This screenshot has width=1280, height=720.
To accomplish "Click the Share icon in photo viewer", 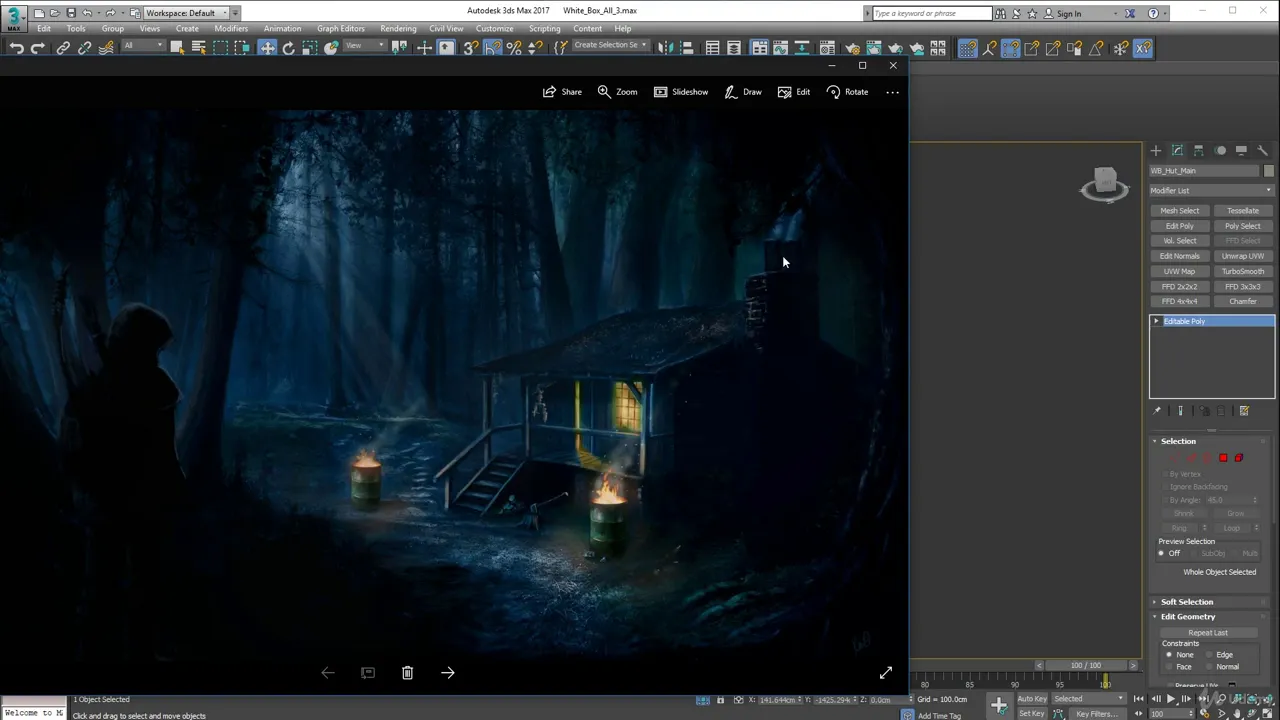I will (x=562, y=92).
